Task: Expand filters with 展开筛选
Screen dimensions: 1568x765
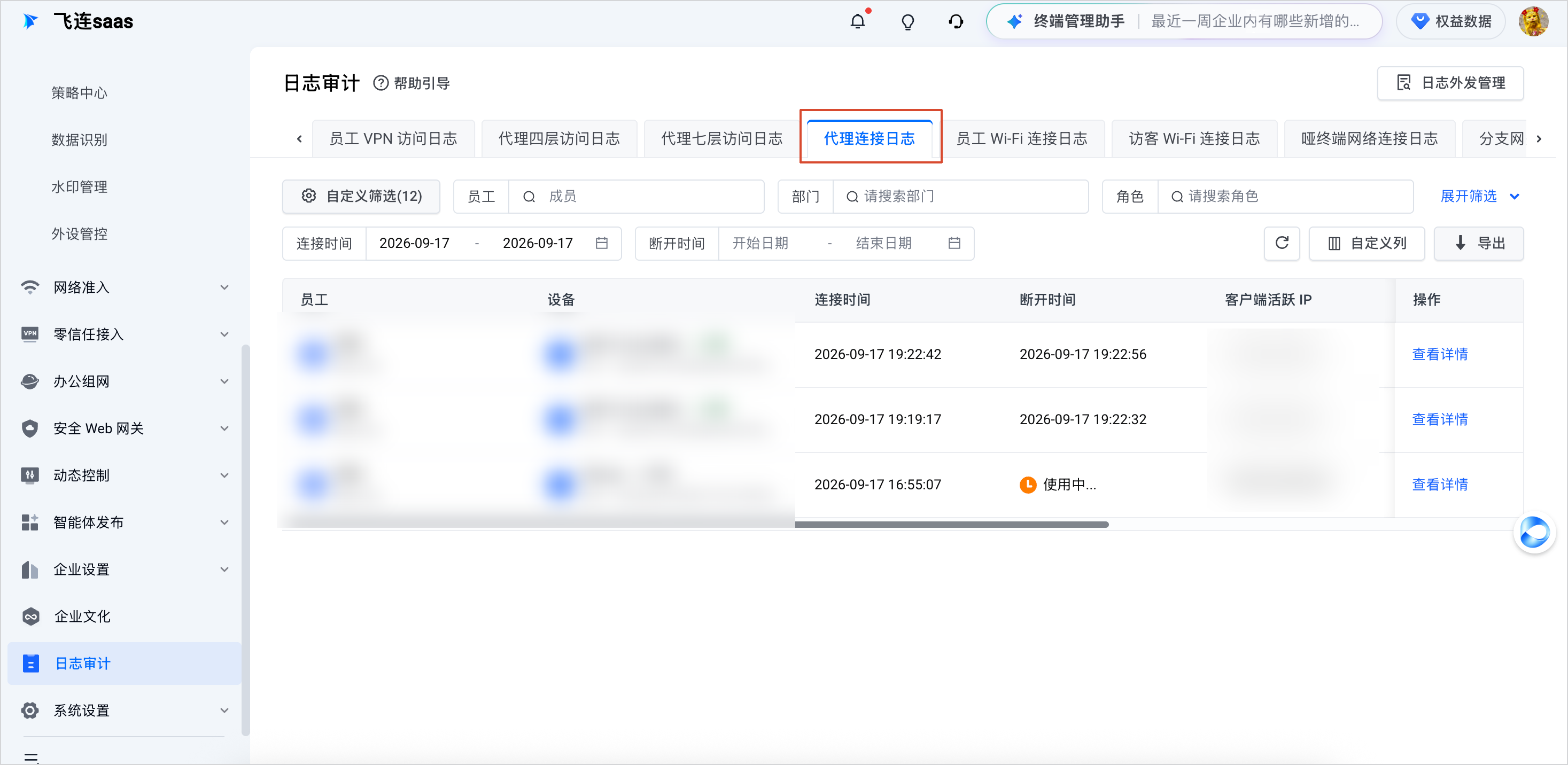Action: point(1479,196)
